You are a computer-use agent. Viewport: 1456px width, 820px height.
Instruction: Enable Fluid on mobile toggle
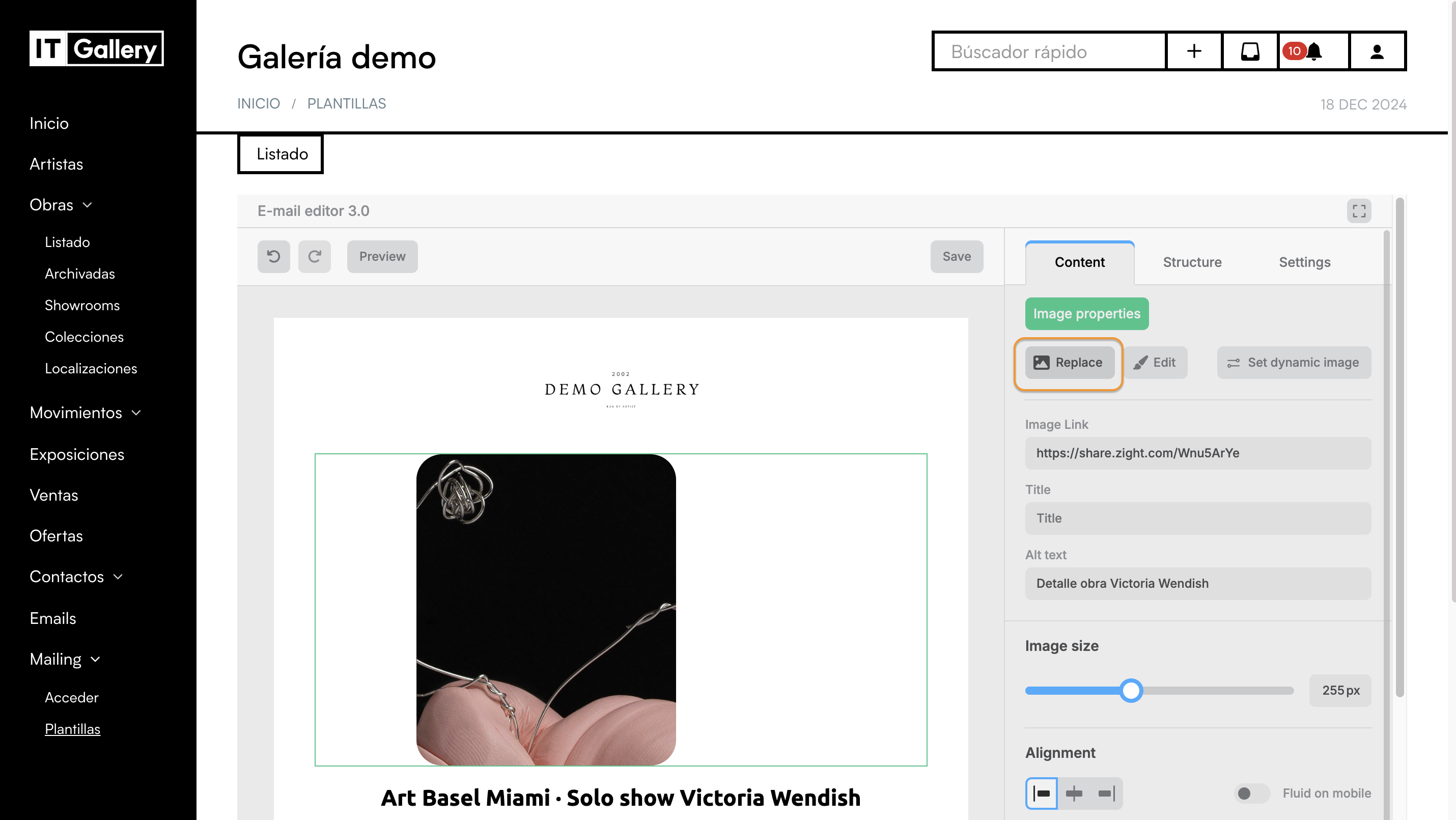(x=1251, y=794)
